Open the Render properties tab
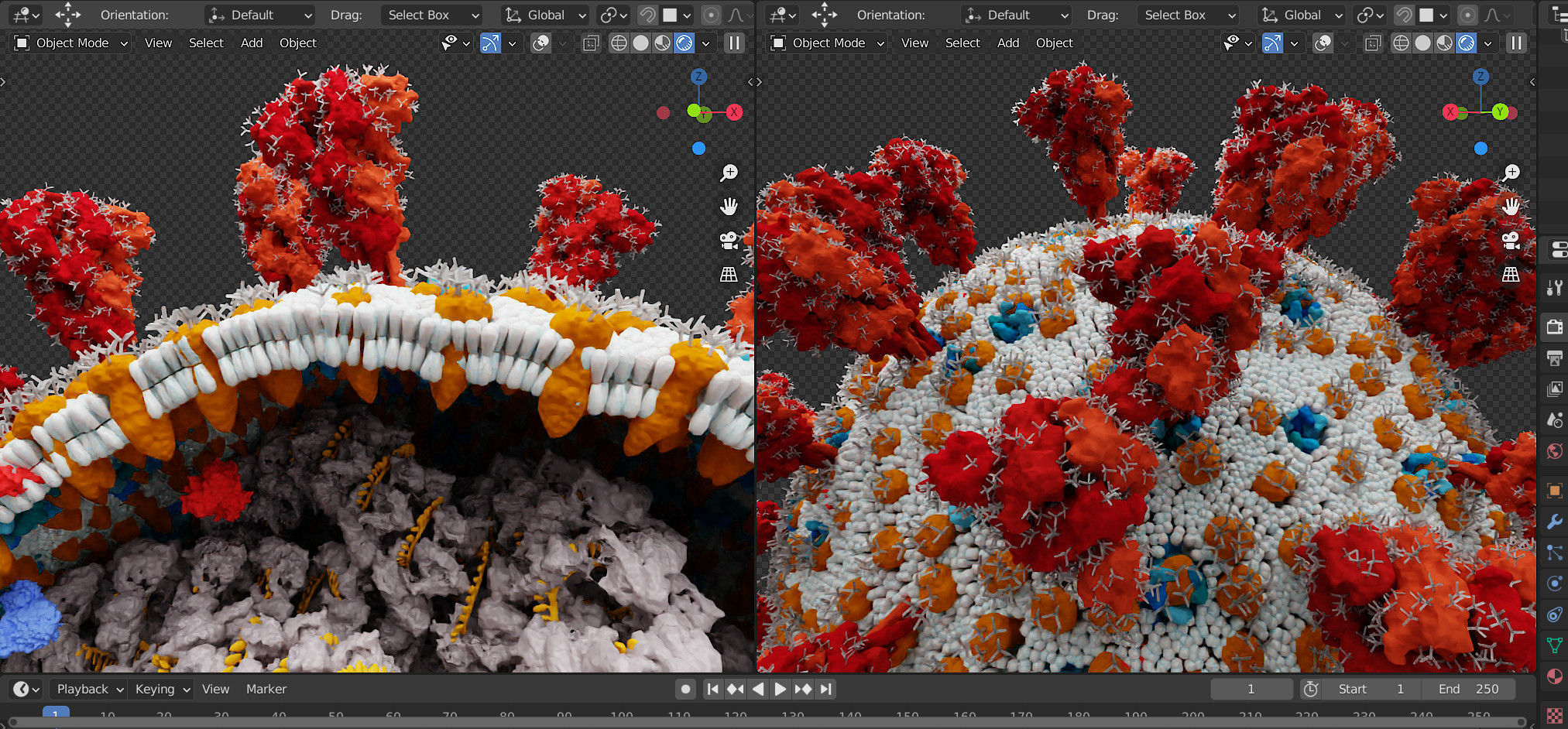 [1554, 327]
